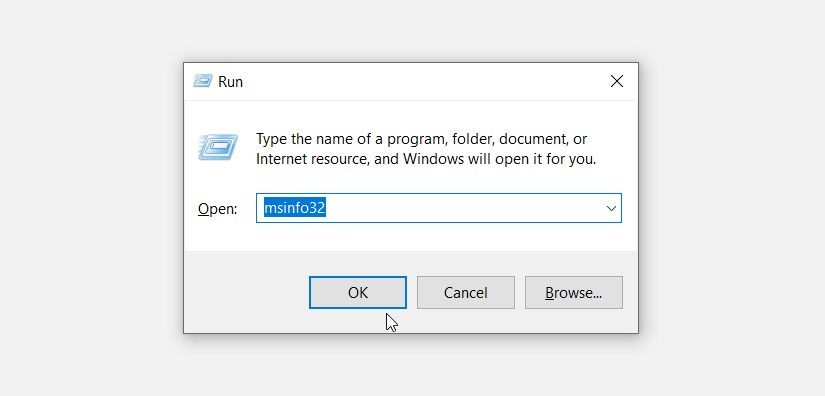Click the 'Type the name of a program' text

coord(426,149)
